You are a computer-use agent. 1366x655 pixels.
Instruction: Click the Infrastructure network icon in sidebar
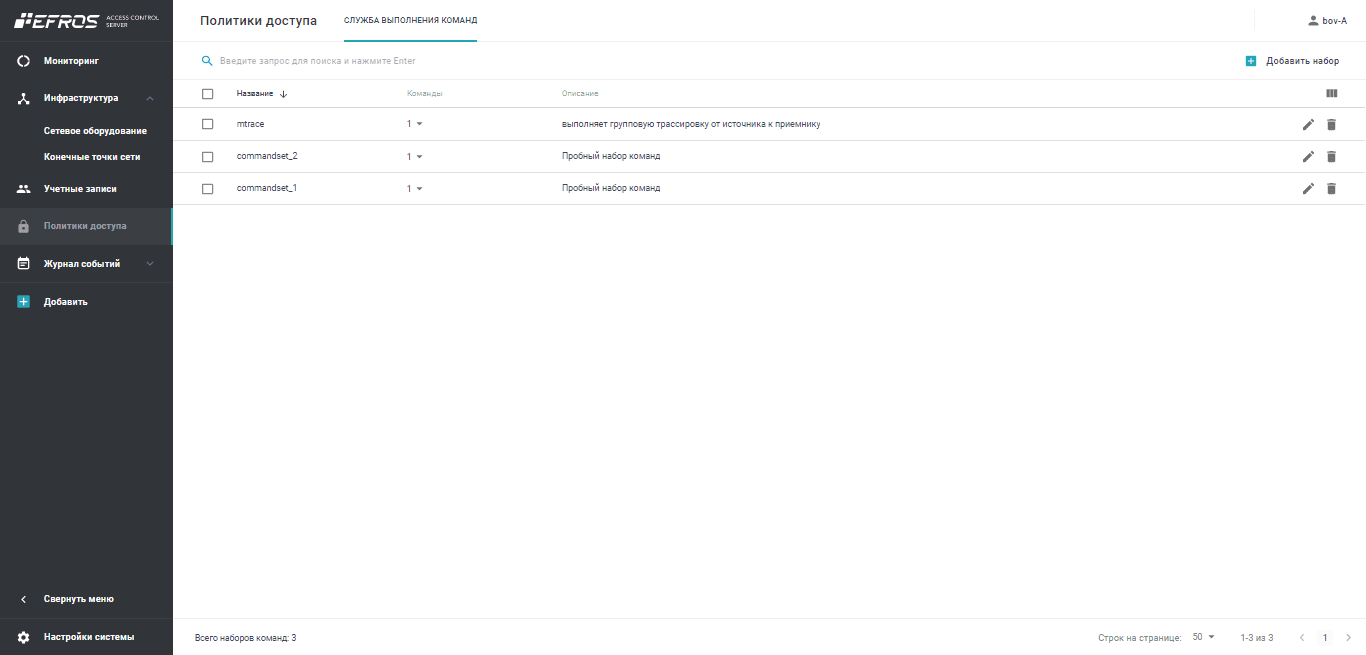click(x=24, y=98)
